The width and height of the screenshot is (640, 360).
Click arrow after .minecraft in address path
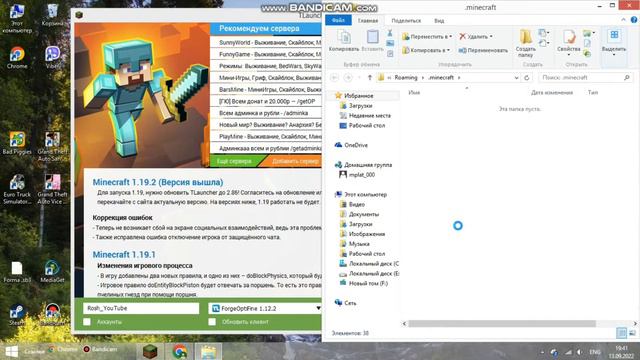459,78
